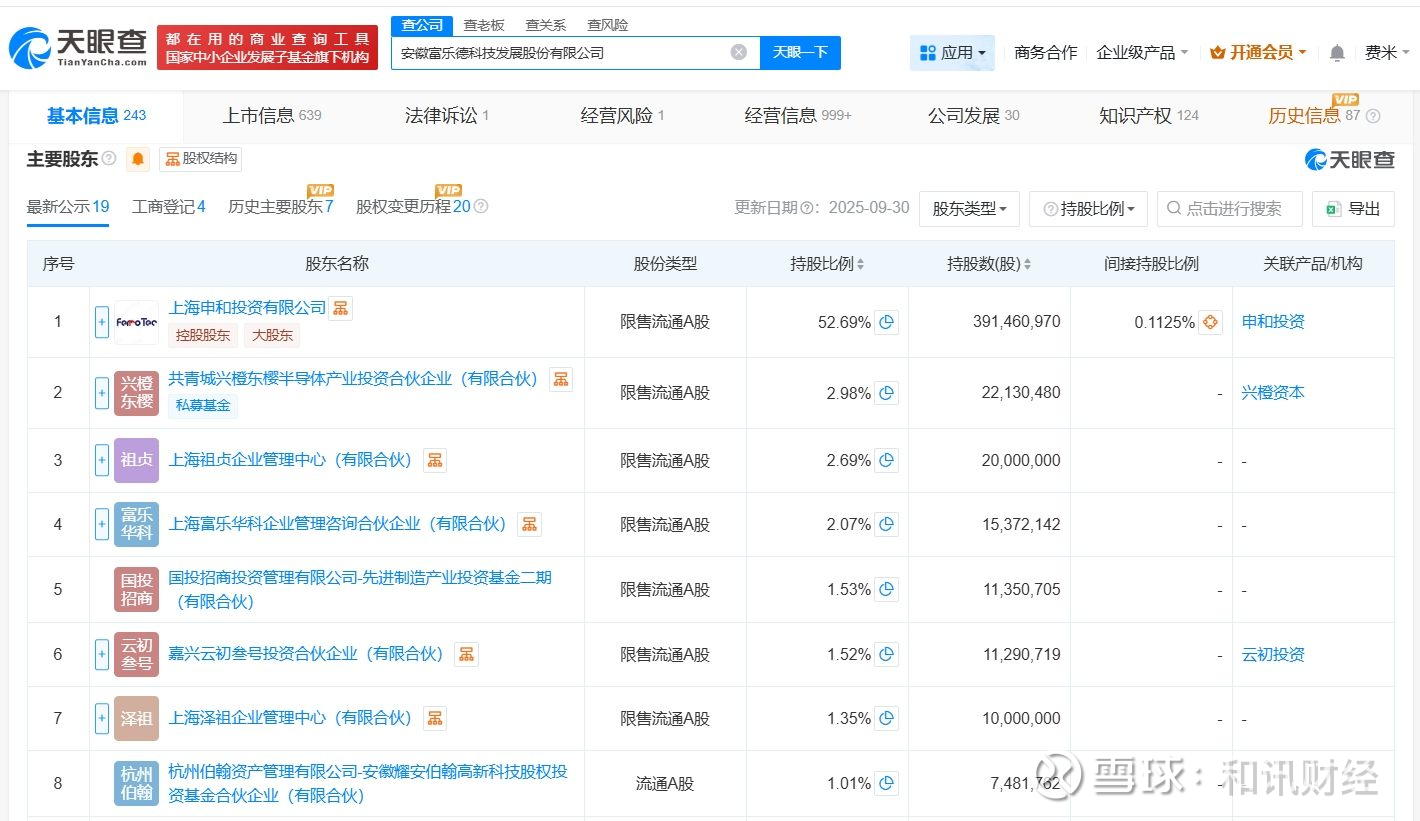
Task: Clear the search box with X icon
Action: [738, 52]
